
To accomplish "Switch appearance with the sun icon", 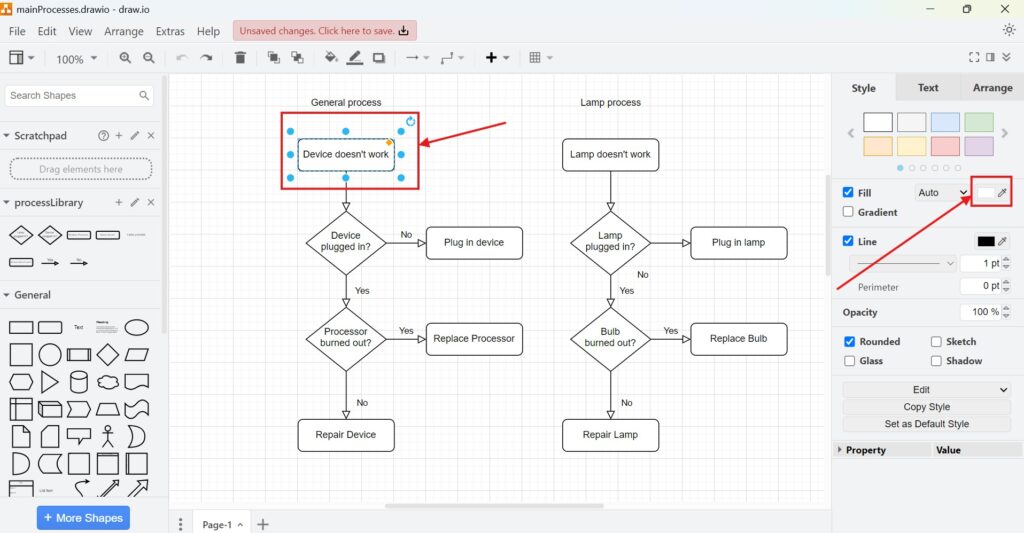I will (x=1009, y=30).
